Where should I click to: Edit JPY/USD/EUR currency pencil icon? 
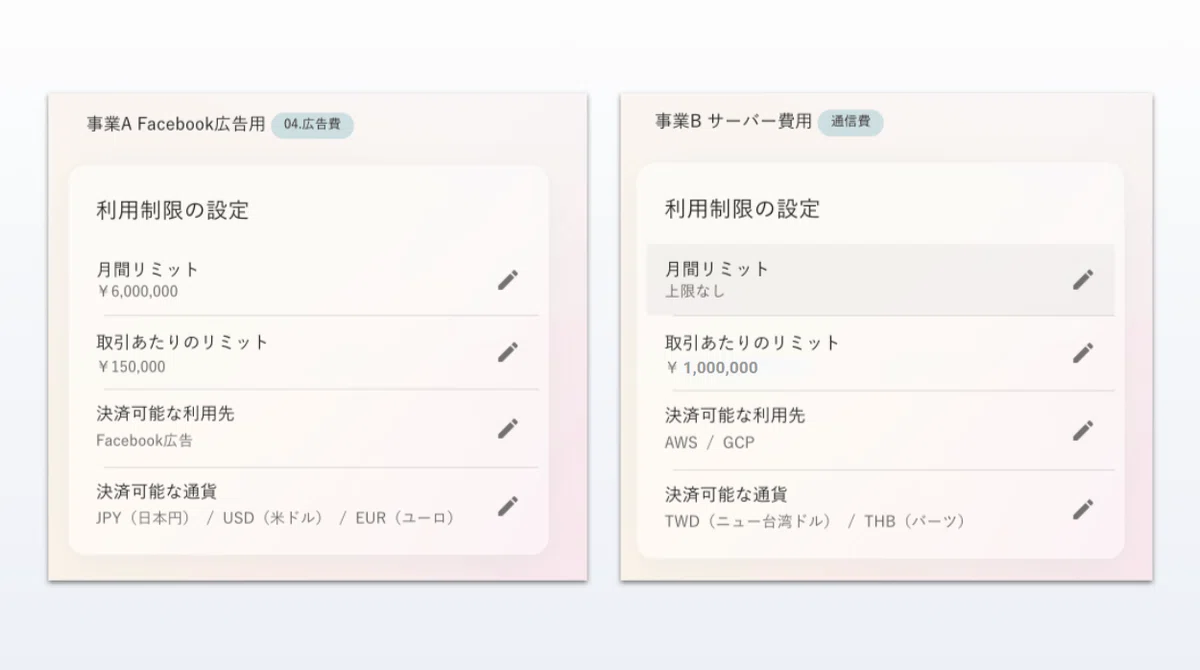tap(508, 506)
